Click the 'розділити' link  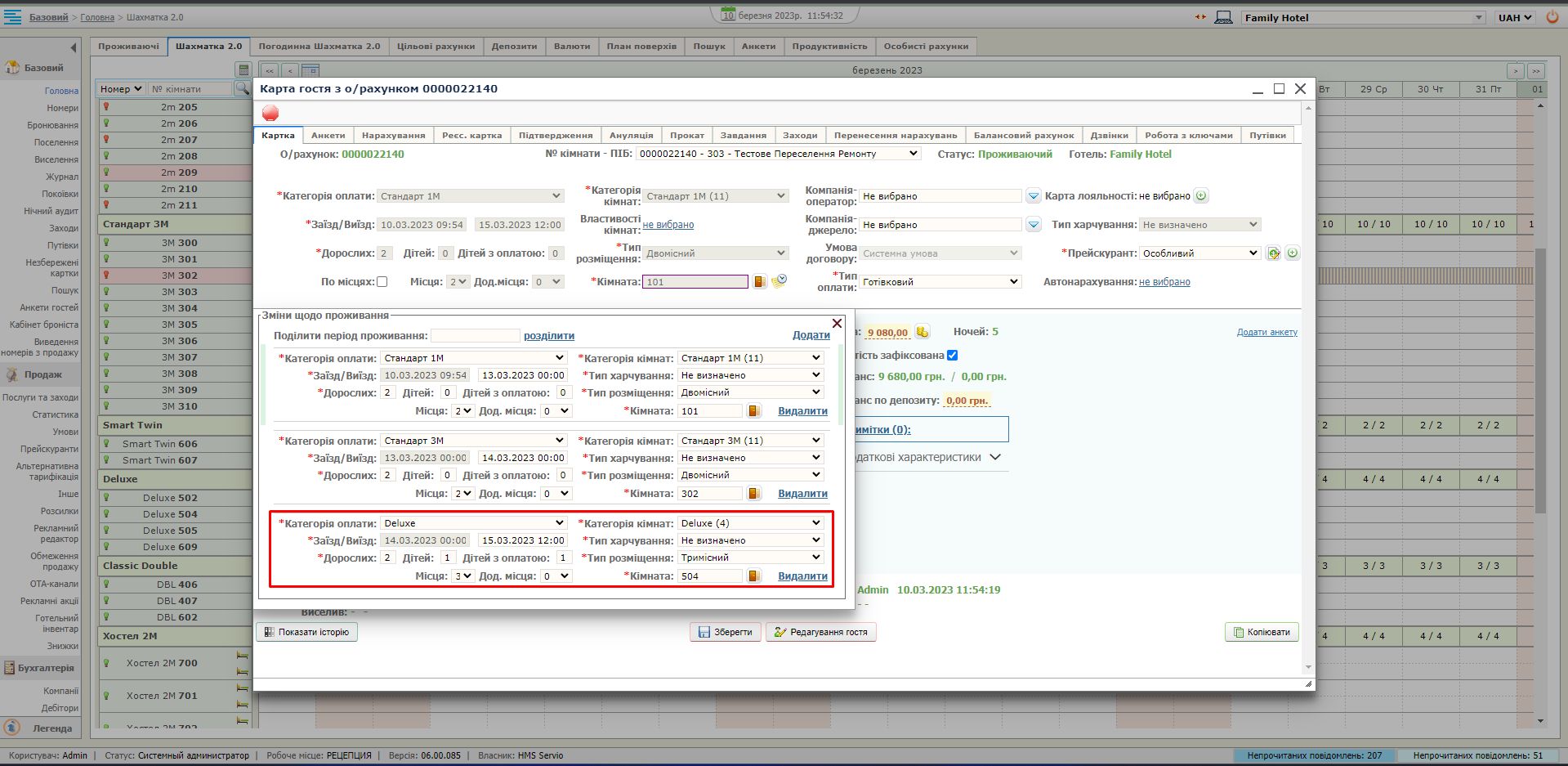pos(548,336)
